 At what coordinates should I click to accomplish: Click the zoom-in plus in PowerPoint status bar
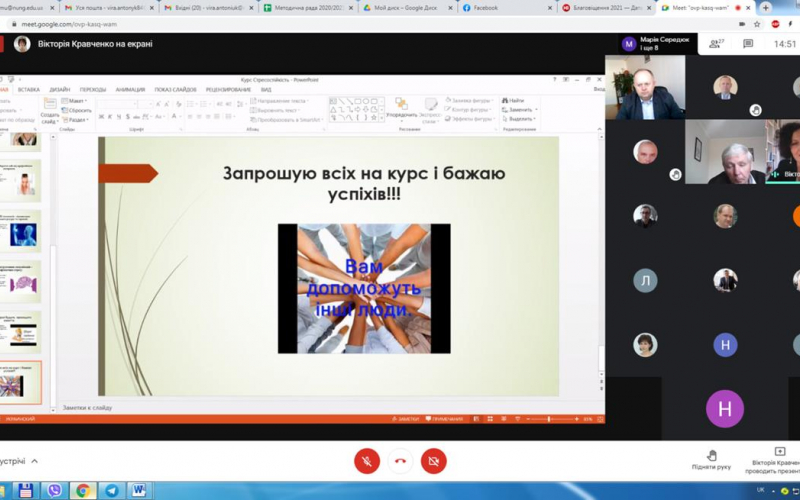click(577, 419)
